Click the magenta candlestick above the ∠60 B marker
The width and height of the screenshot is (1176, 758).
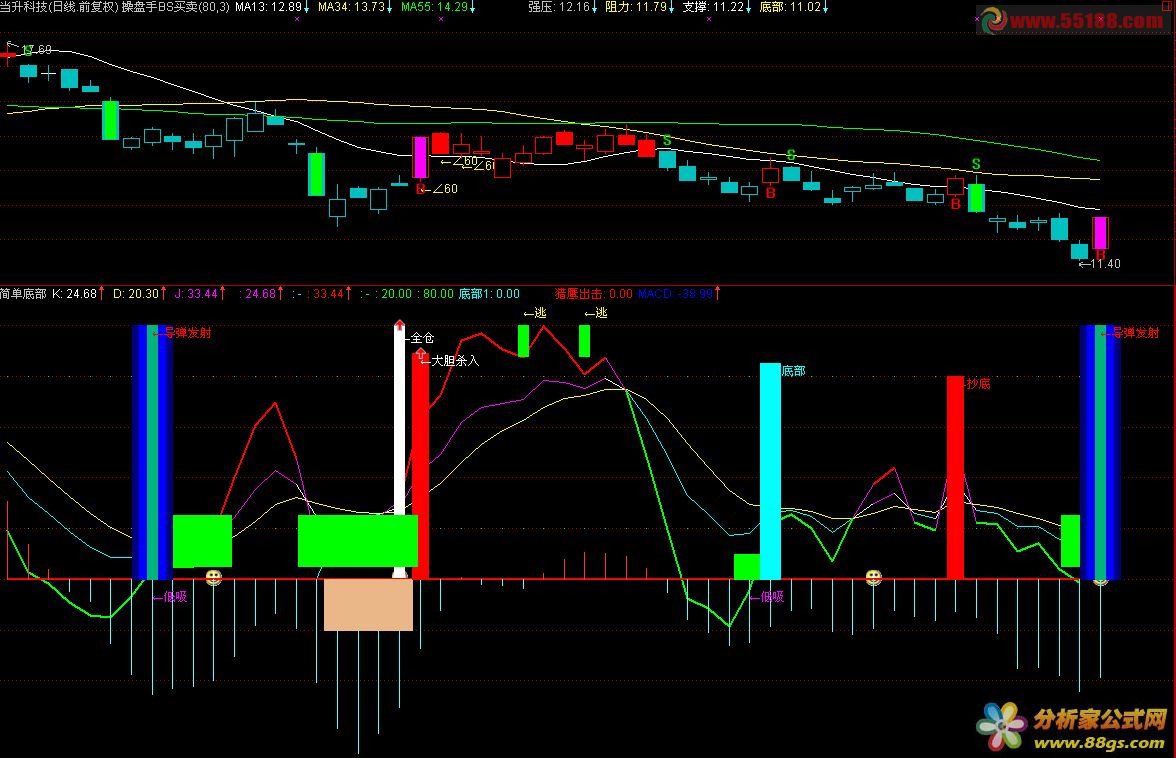coord(420,157)
